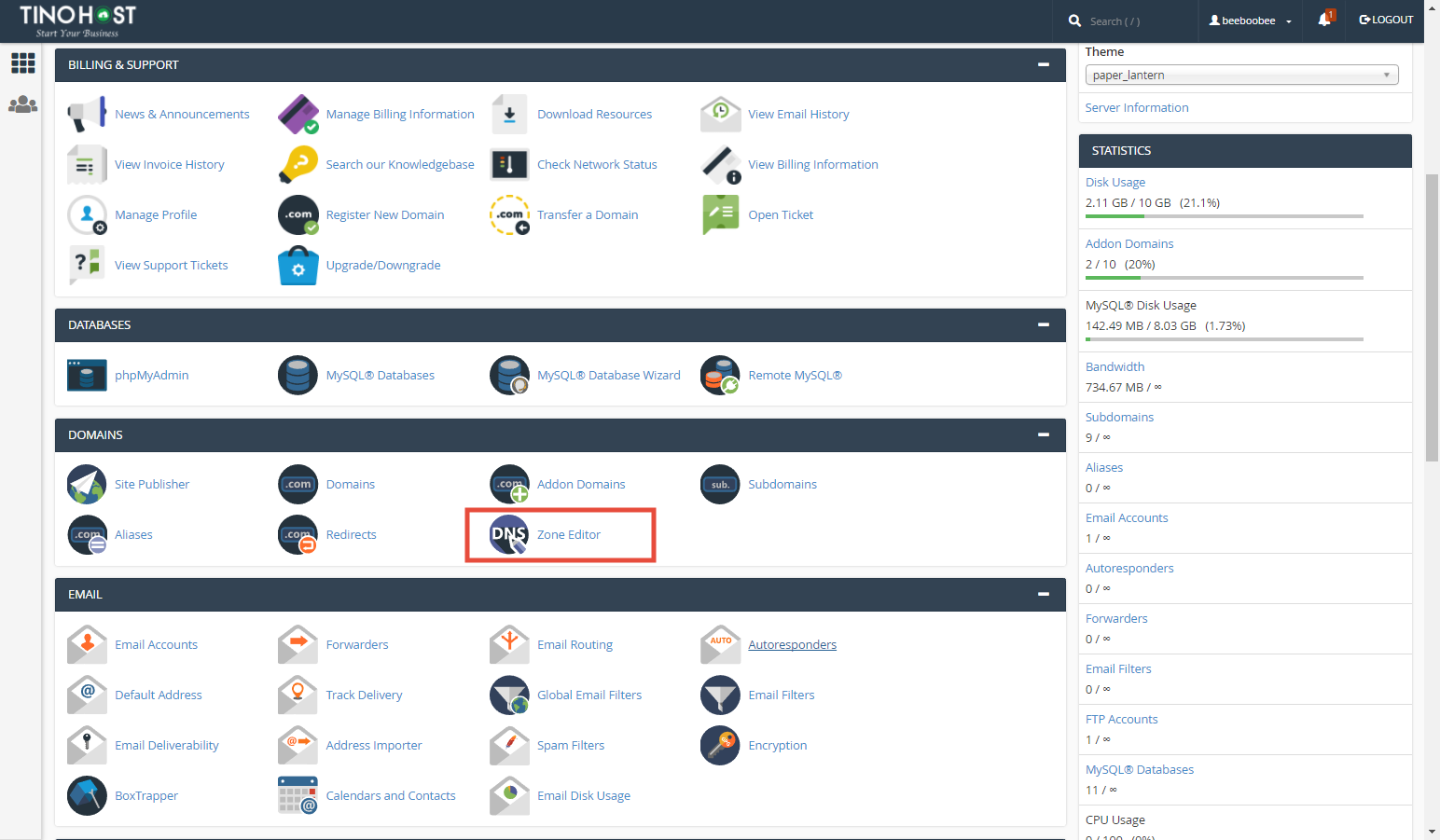Image resolution: width=1440 pixels, height=840 pixels.
Task: Click the Email Routing link
Action: pos(575,645)
